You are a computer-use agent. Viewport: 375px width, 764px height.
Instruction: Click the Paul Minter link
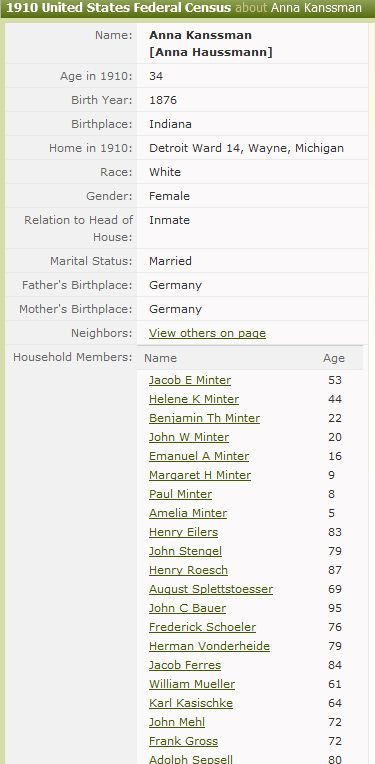[x=181, y=494]
